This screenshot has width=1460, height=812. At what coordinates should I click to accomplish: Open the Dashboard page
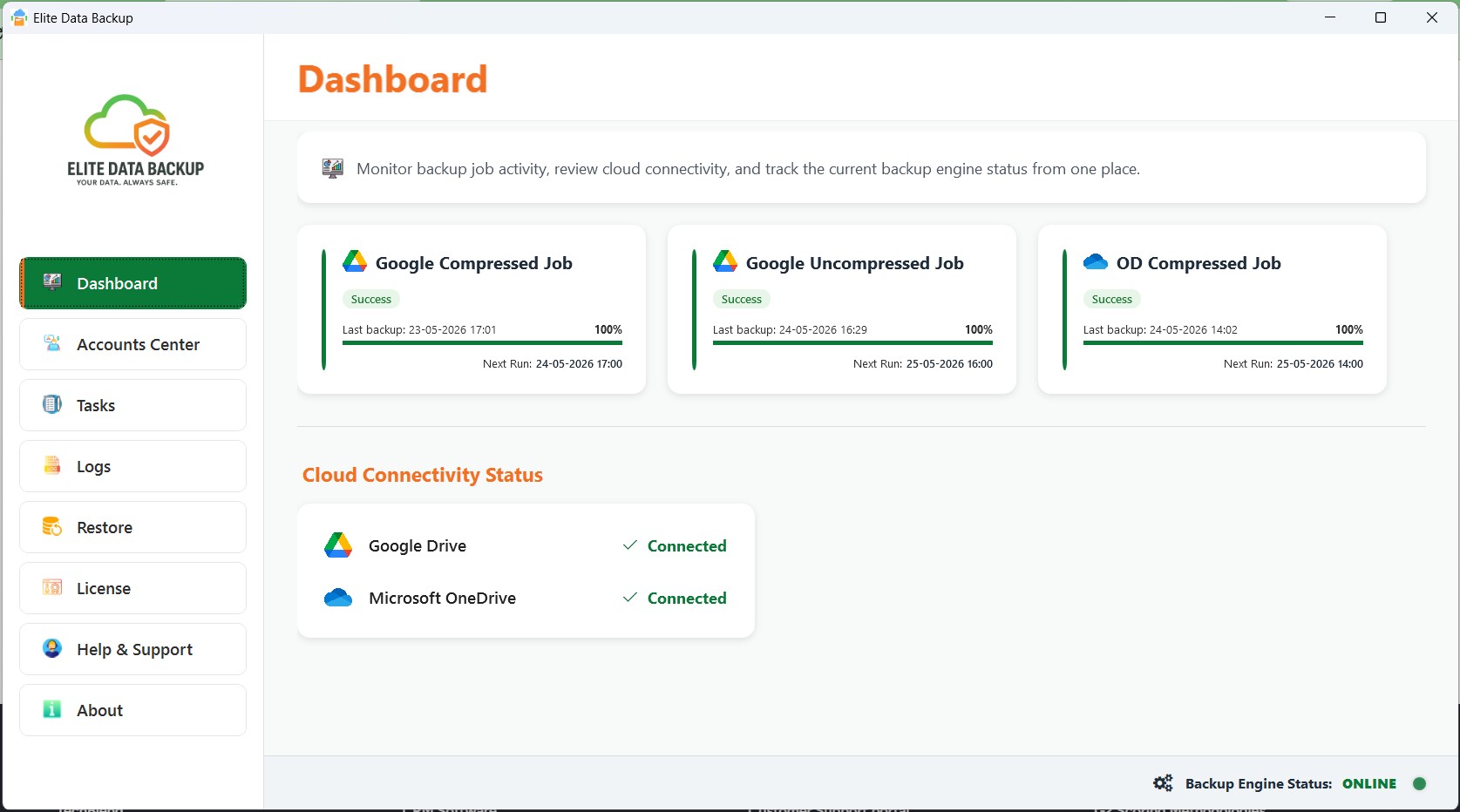click(x=132, y=283)
